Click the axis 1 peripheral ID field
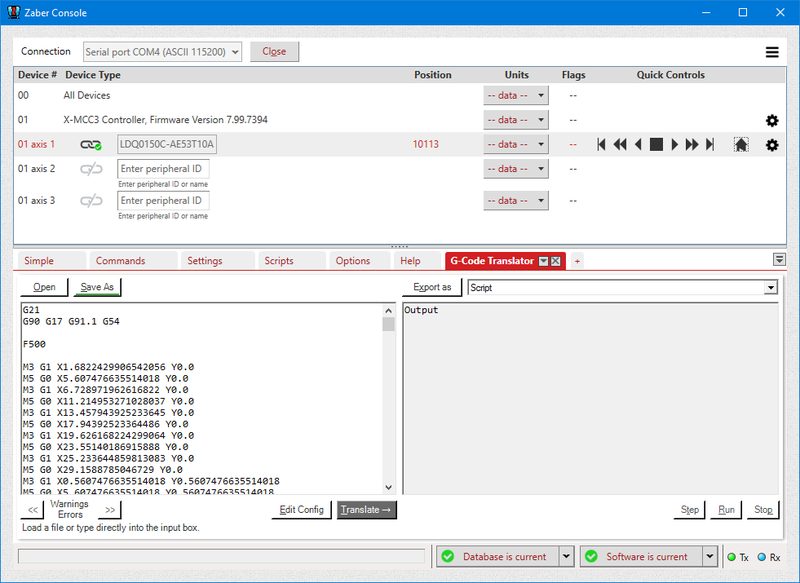This screenshot has height=583, width=800. click(x=167, y=144)
